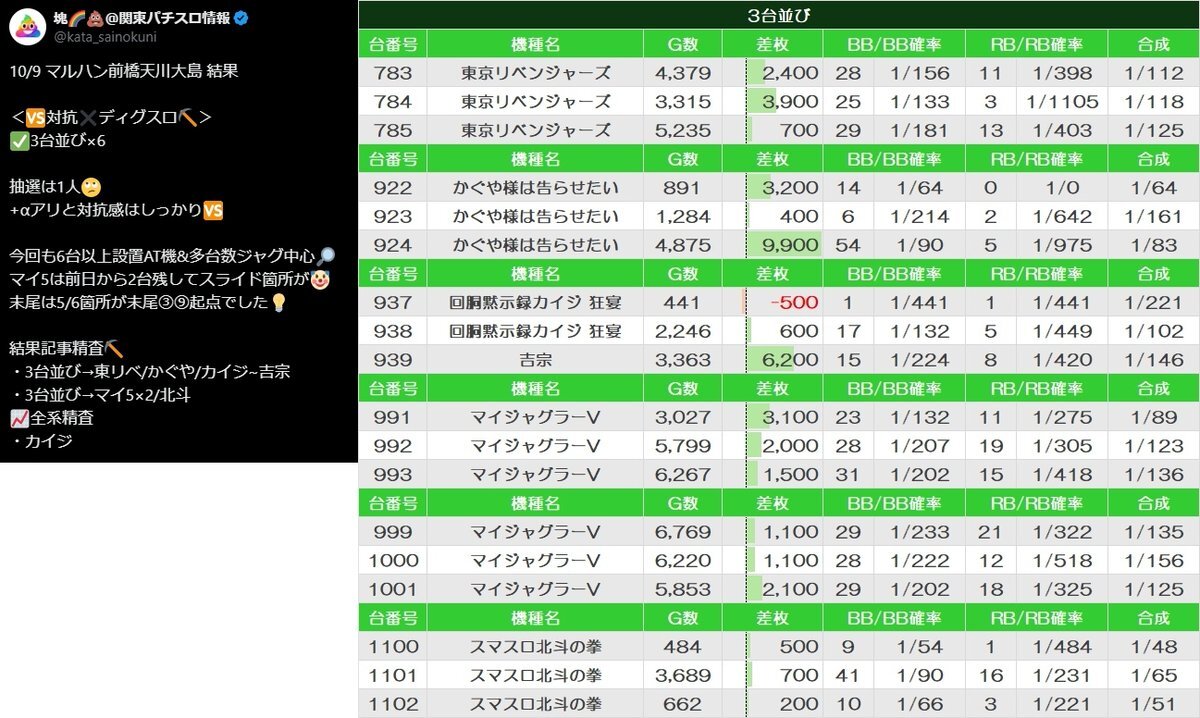This screenshot has height=718, width=1200.
Task: Click machine number 922
Action: pyautogui.click(x=393, y=188)
